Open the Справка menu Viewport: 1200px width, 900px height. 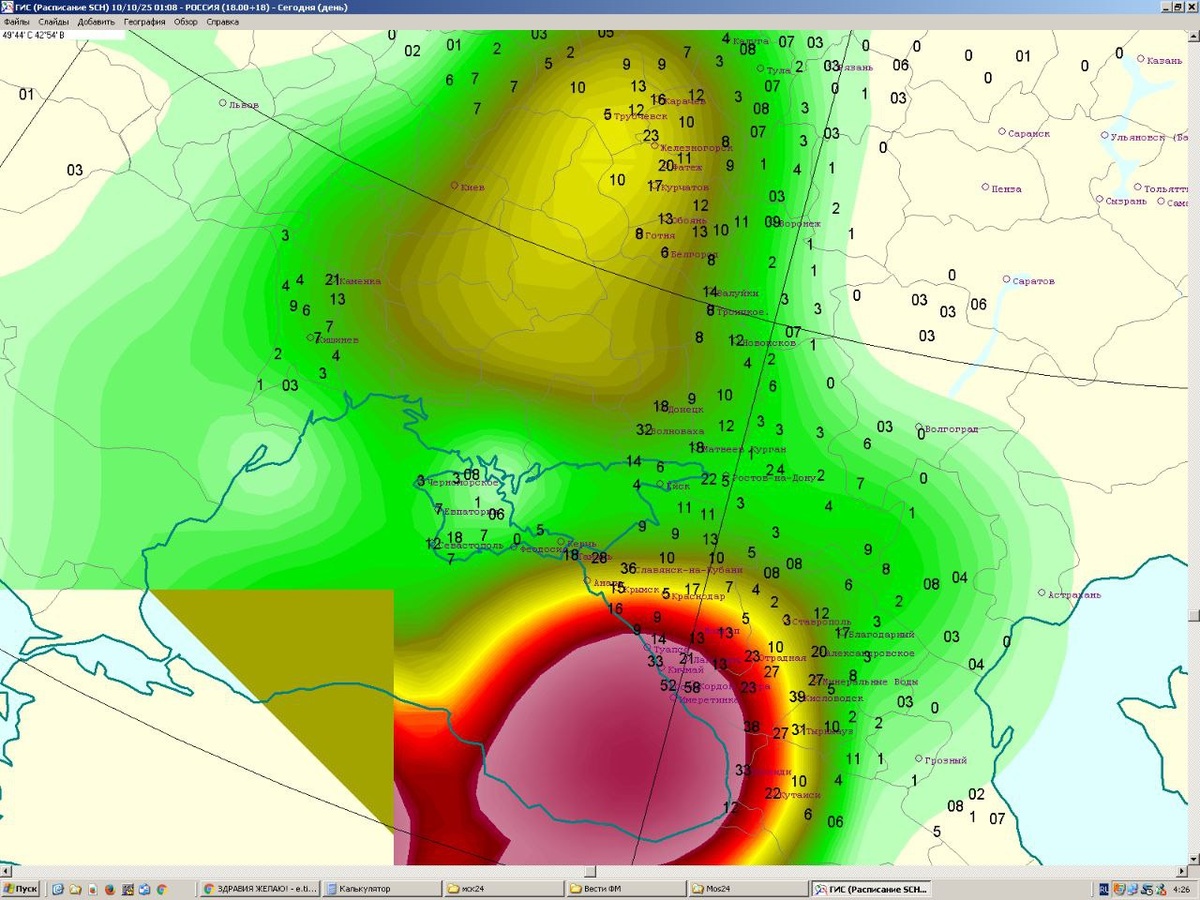(222, 21)
